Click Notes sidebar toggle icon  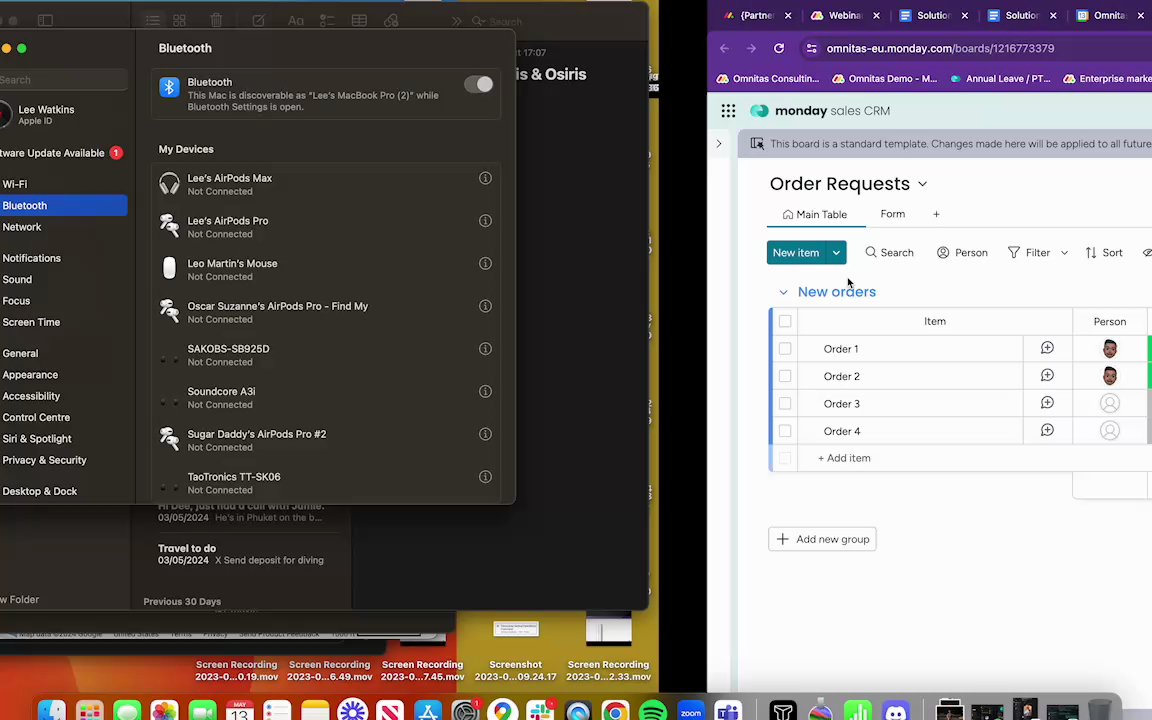pos(46,21)
